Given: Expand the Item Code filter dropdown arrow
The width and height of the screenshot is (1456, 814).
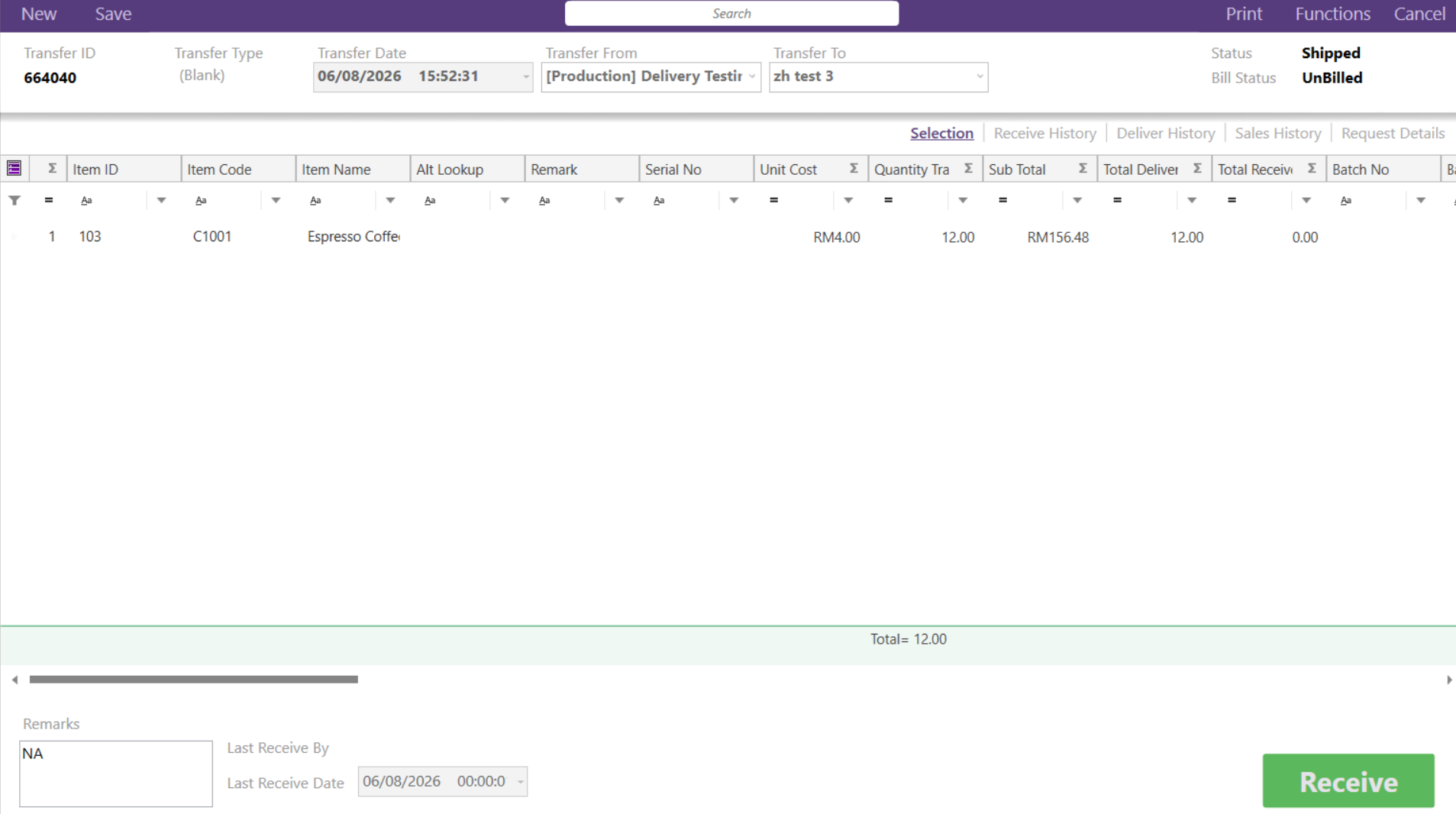Looking at the screenshot, I should 276,200.
